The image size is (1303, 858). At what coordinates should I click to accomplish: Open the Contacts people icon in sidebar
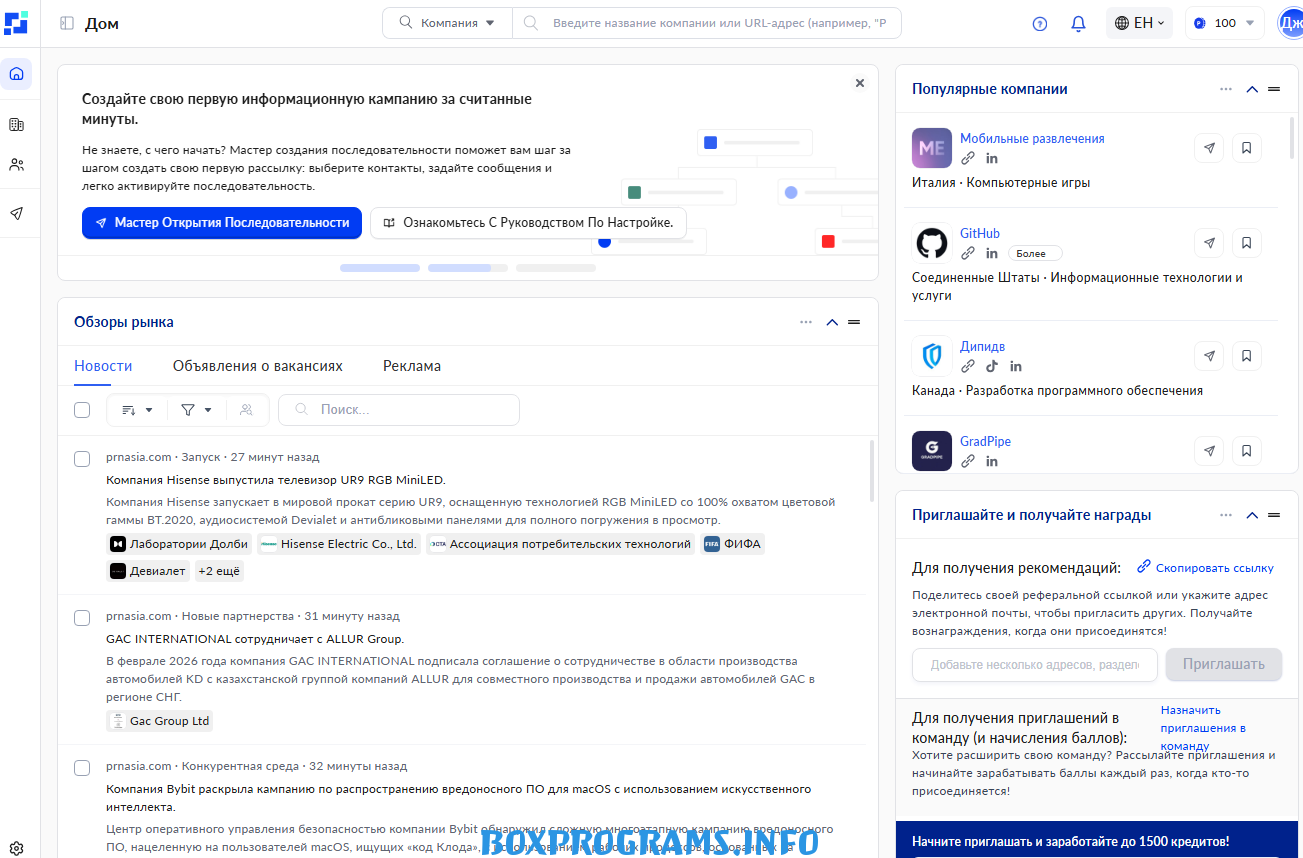click(16, 165)
